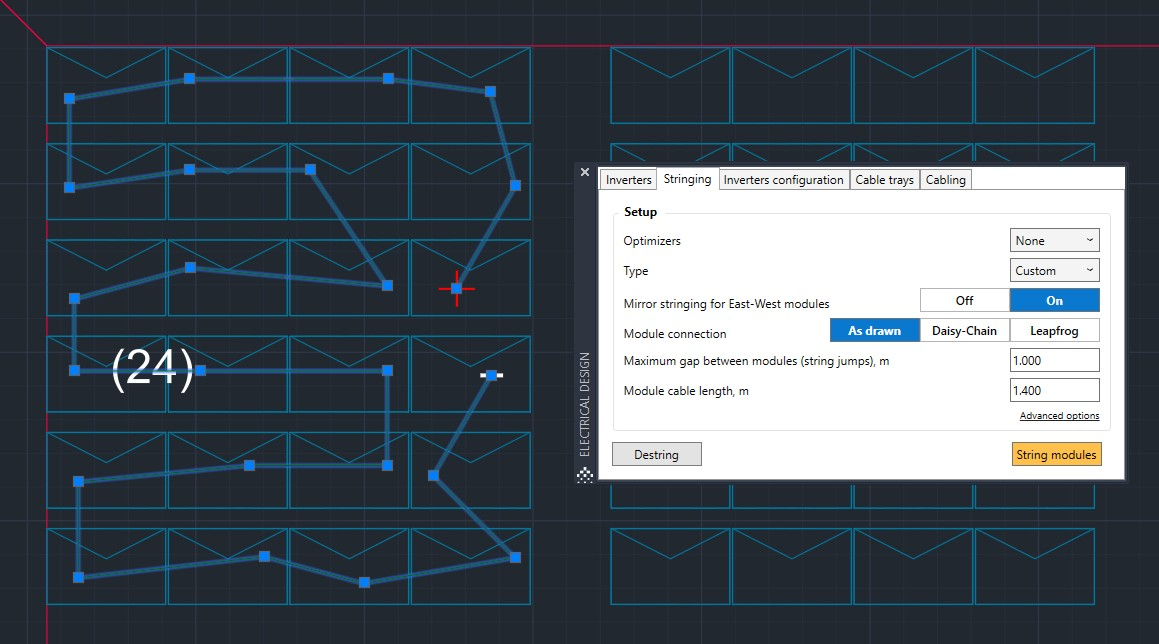The width and height of the screenshot is (1159, 644).
Task: Close the Electrical Design panel
Action: point(585,172)
